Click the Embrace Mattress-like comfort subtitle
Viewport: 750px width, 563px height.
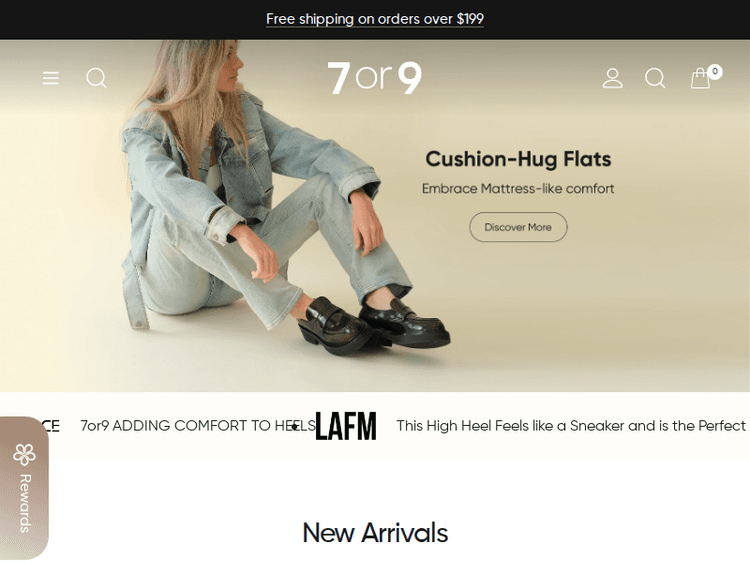tap(518, 188)
